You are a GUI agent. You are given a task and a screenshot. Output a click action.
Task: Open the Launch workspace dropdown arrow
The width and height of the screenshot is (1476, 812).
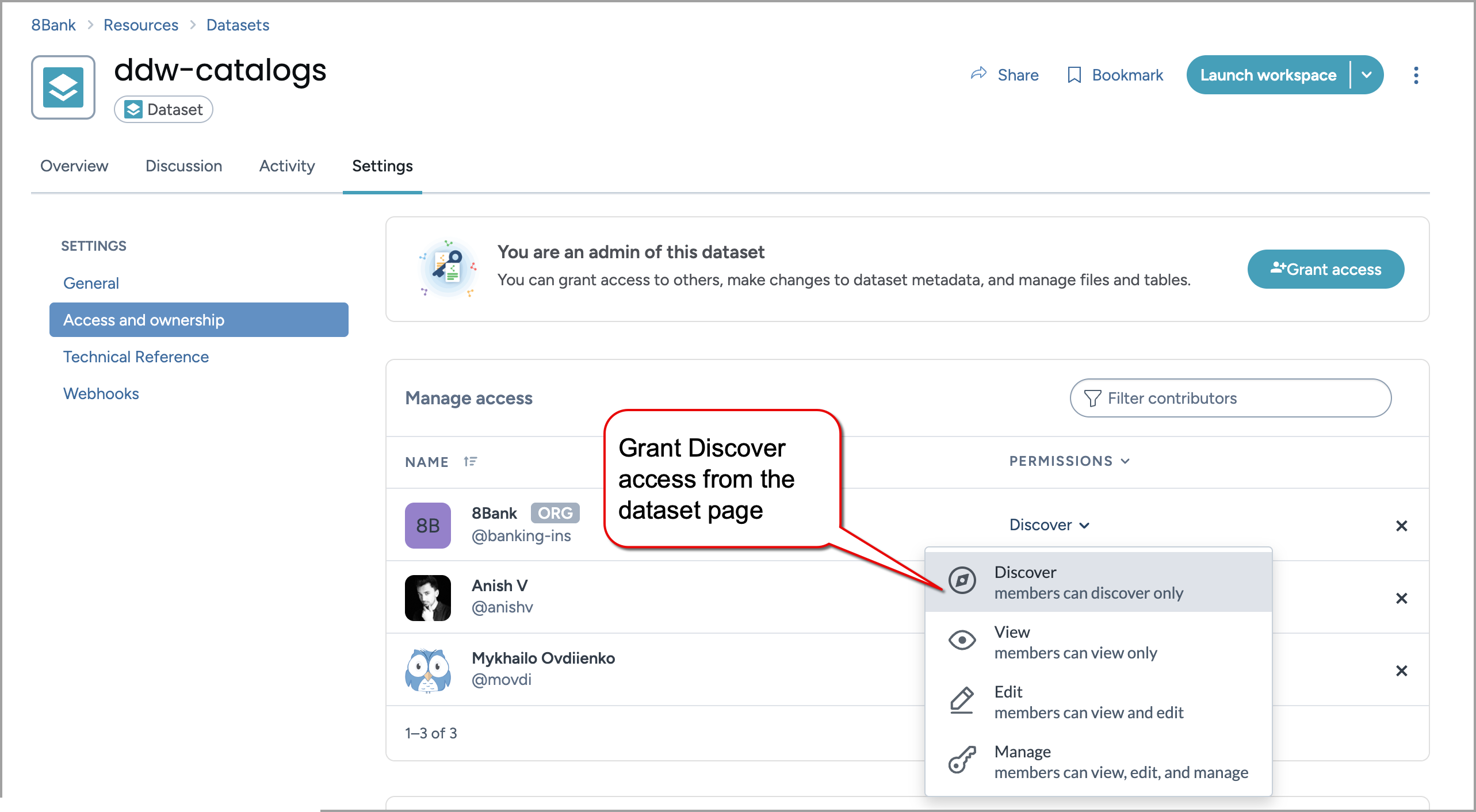[x=1367, y=75]
